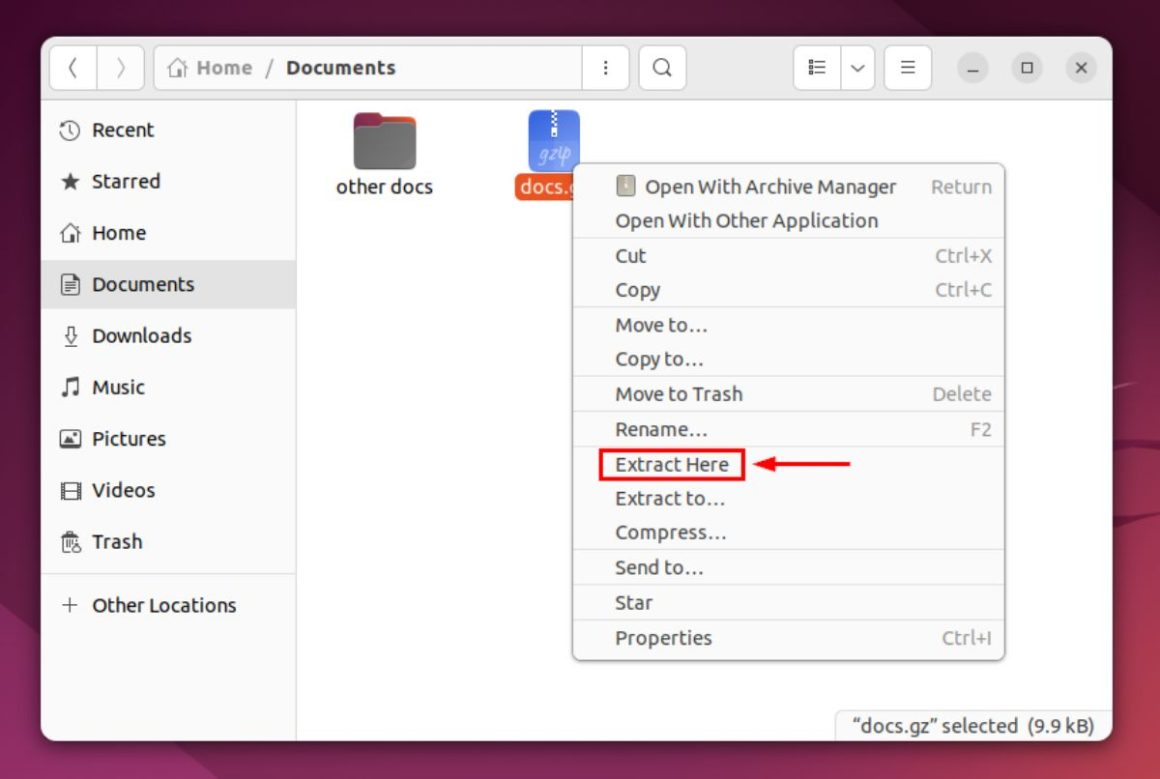This screenshot has height=779, width=1160.
Task: Open the Downloads sidebar icon
Action: [68, 336]
